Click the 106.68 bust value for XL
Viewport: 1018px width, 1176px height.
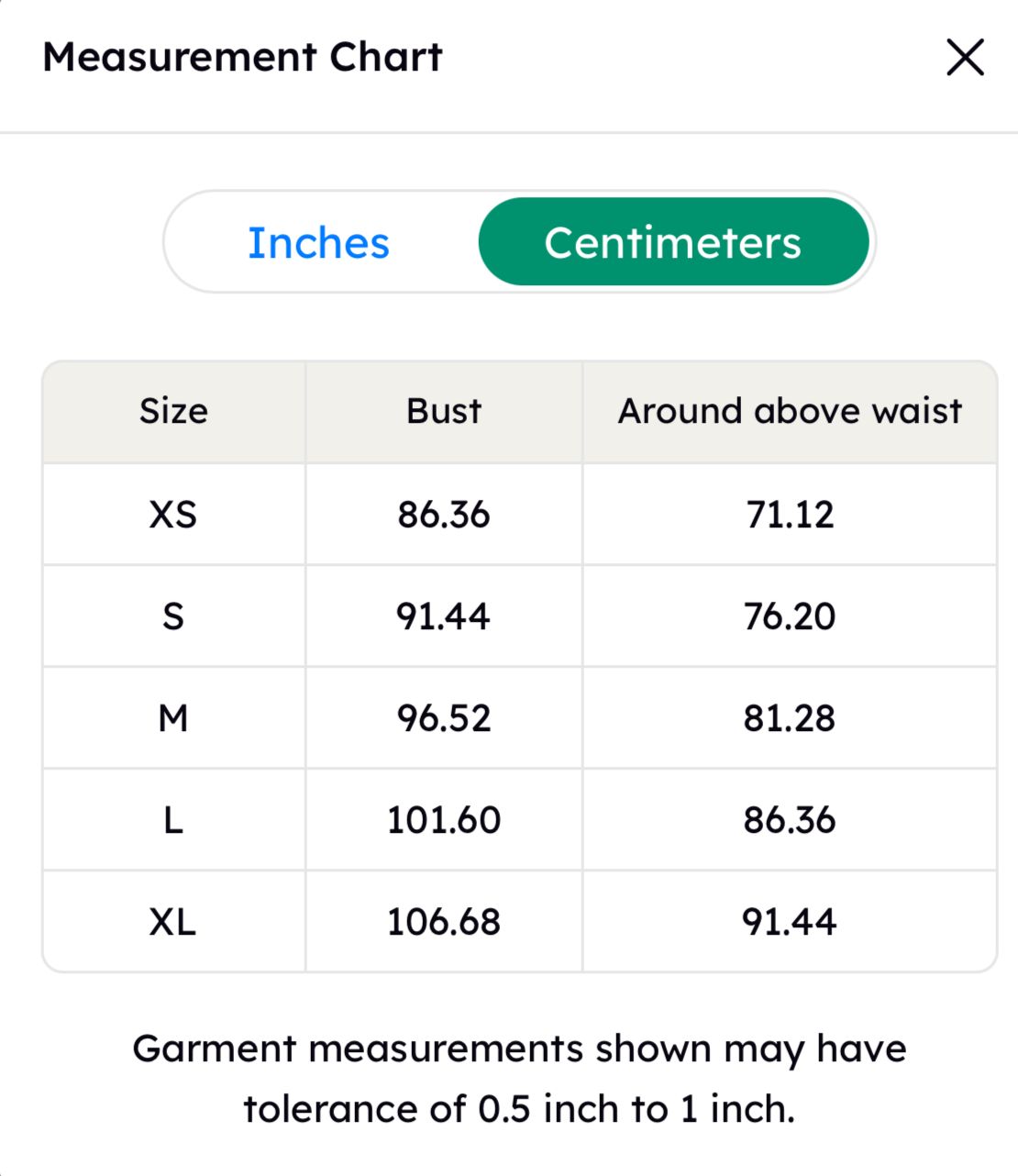tap(444, 922)
